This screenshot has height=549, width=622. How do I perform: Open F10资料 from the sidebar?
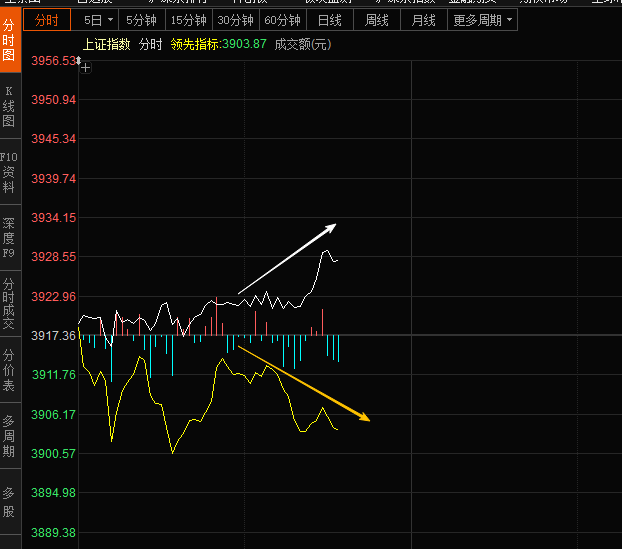9,173
